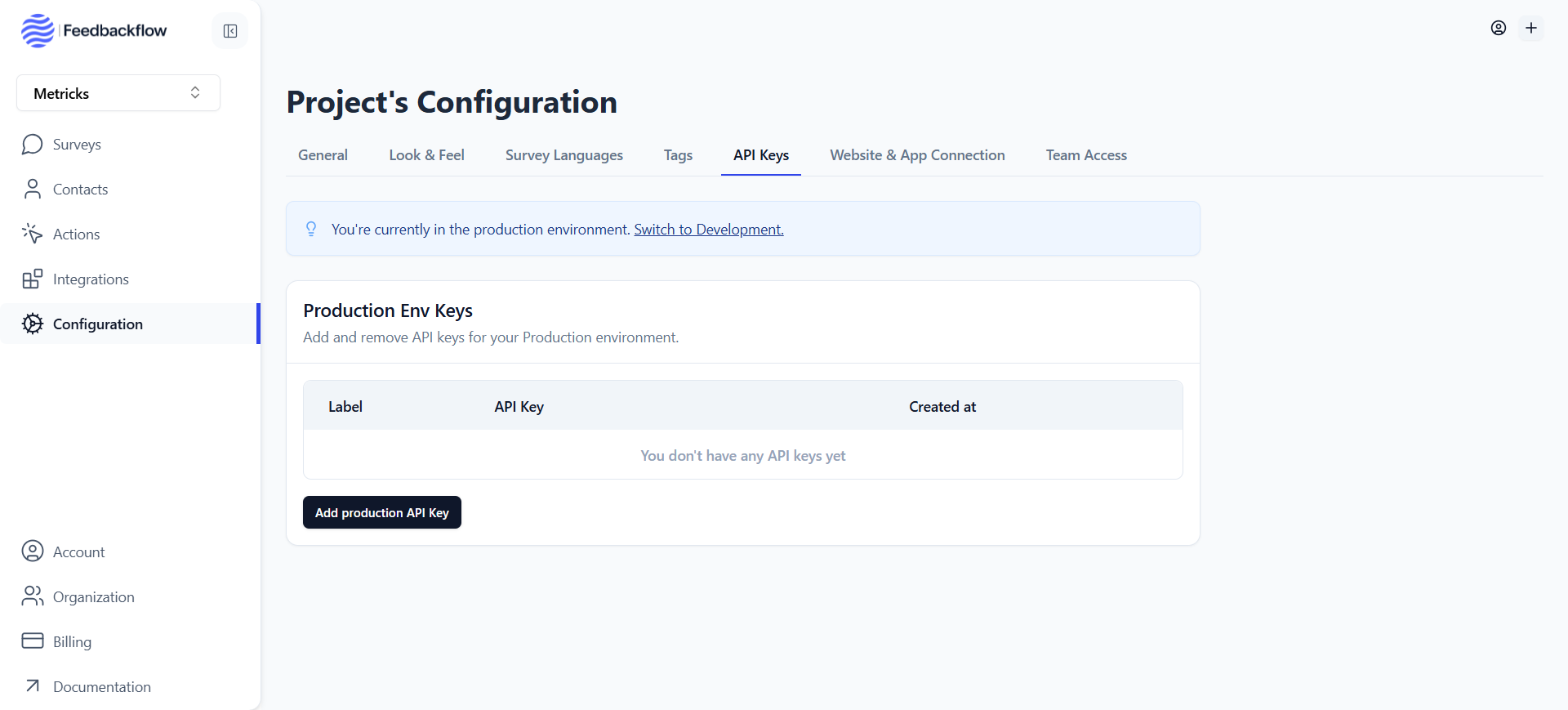The height and width of the screenshot is (710, 1568).
Task: Click "You don't have any API keys yet" text
Action: pos(743,456)
